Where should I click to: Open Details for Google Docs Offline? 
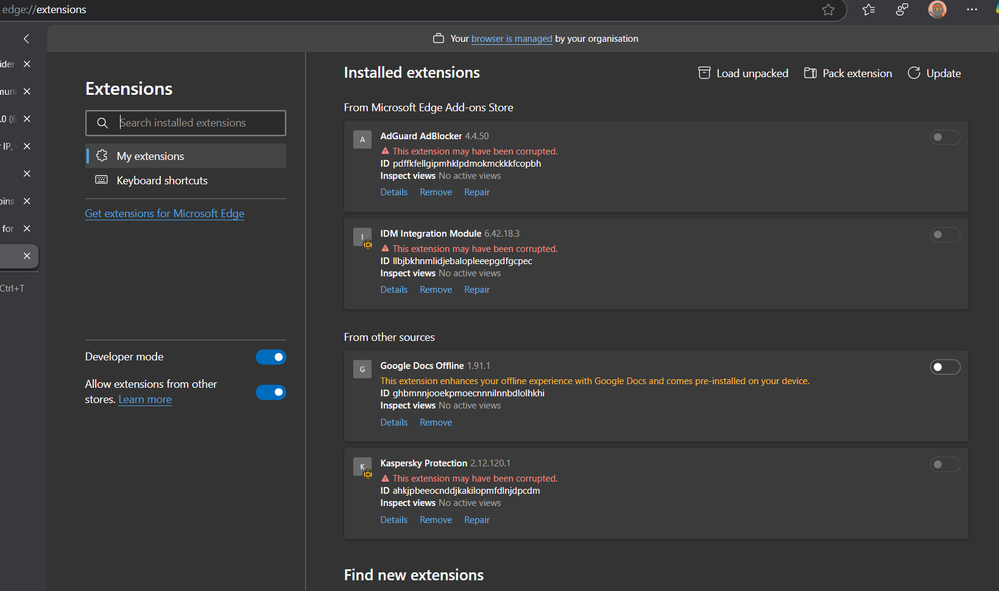click(x=394, y=422)
